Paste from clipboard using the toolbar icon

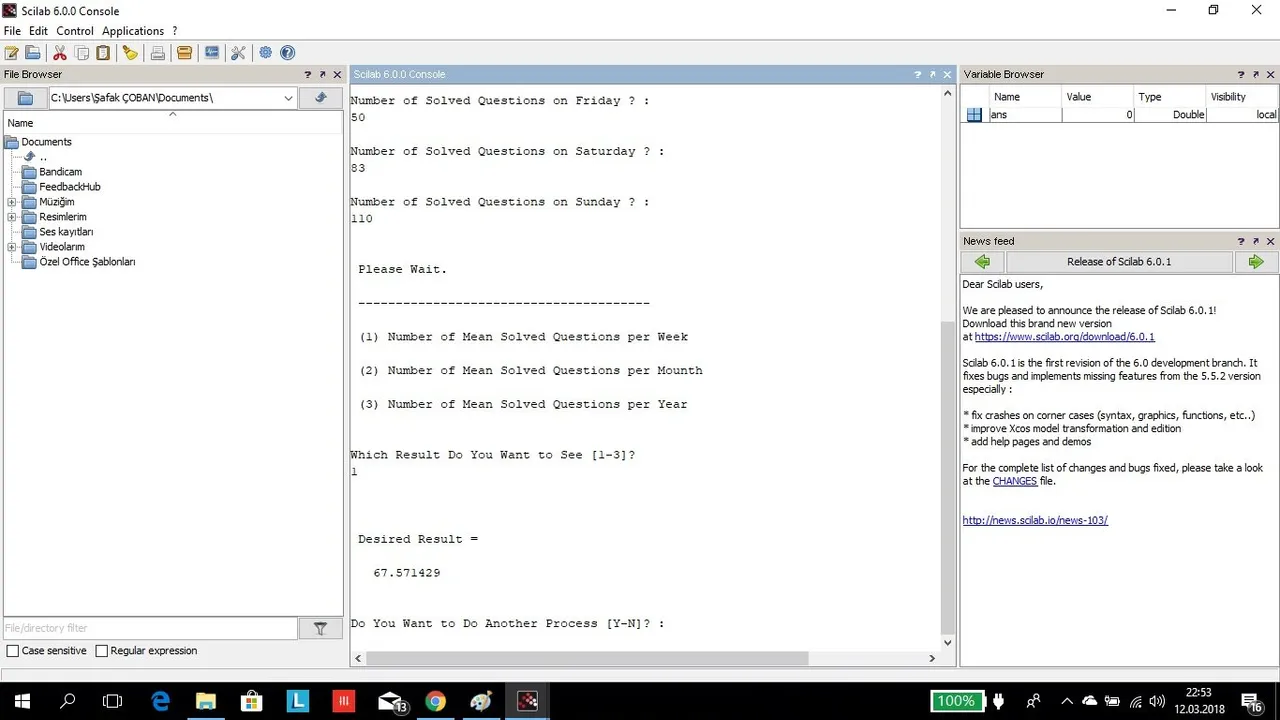pyautogui.click(x=103, y=53)
